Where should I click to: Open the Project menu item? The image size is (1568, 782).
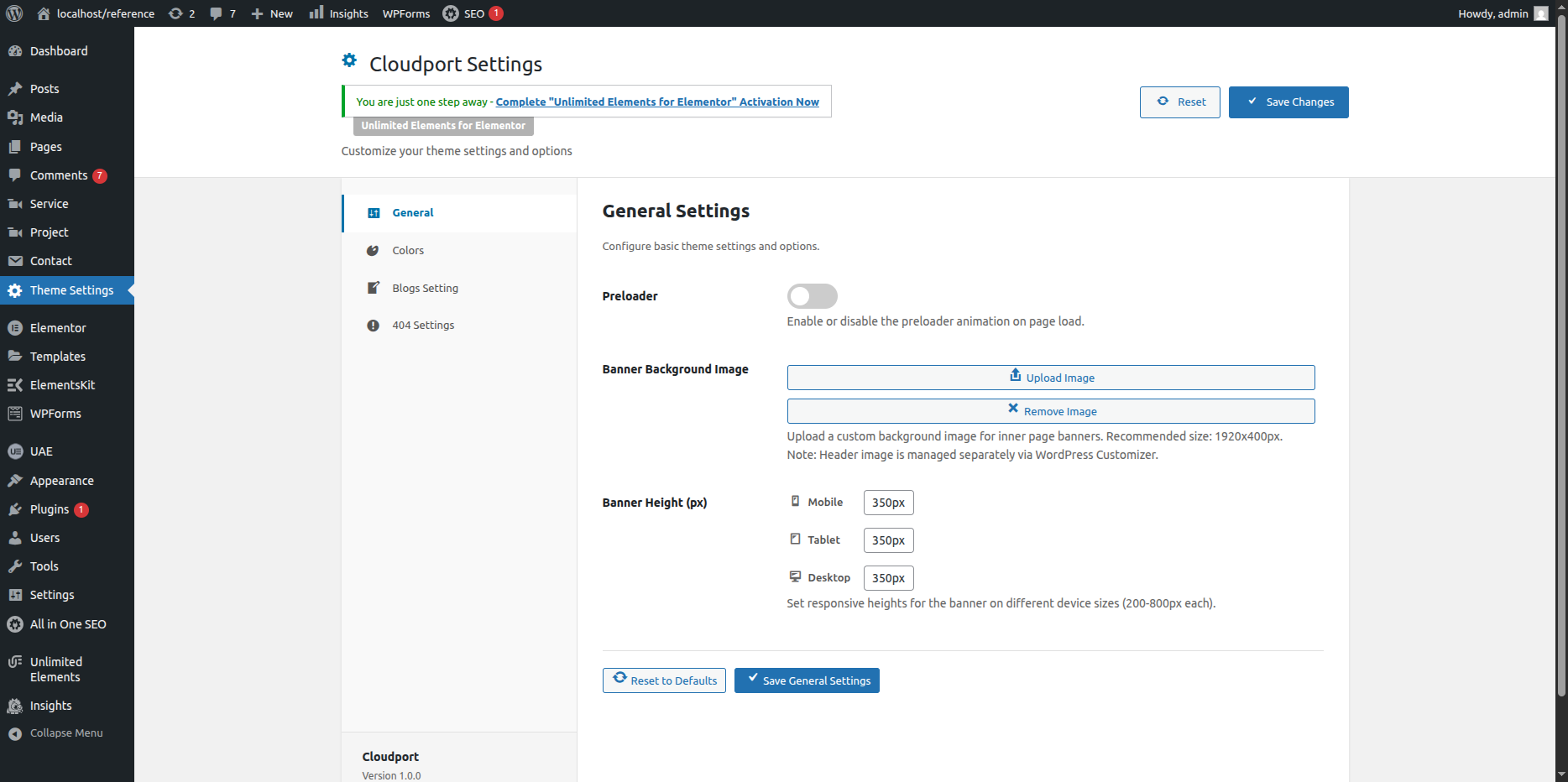pos(67,232)
